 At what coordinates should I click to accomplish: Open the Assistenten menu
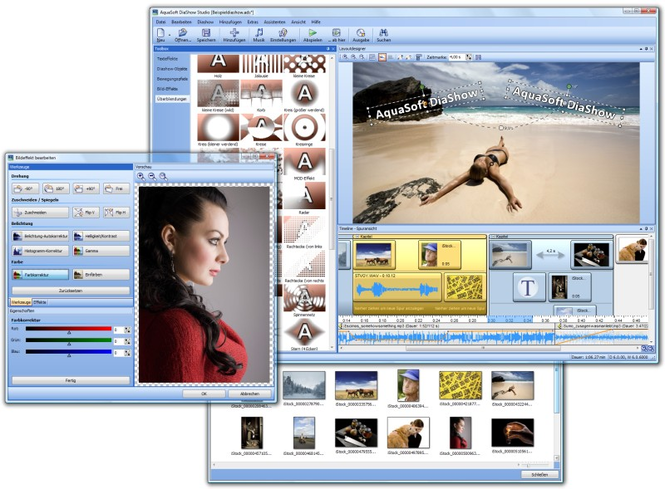(274, 22)
